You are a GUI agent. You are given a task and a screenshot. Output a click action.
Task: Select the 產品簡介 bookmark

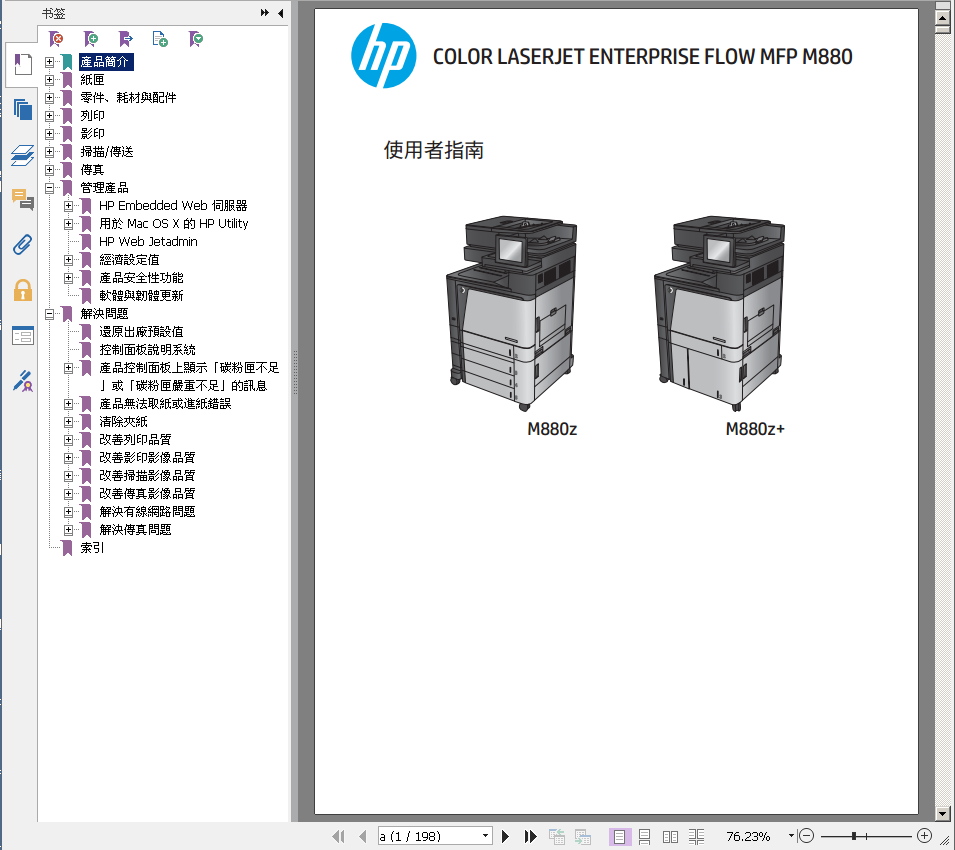[x=104, y=62]
